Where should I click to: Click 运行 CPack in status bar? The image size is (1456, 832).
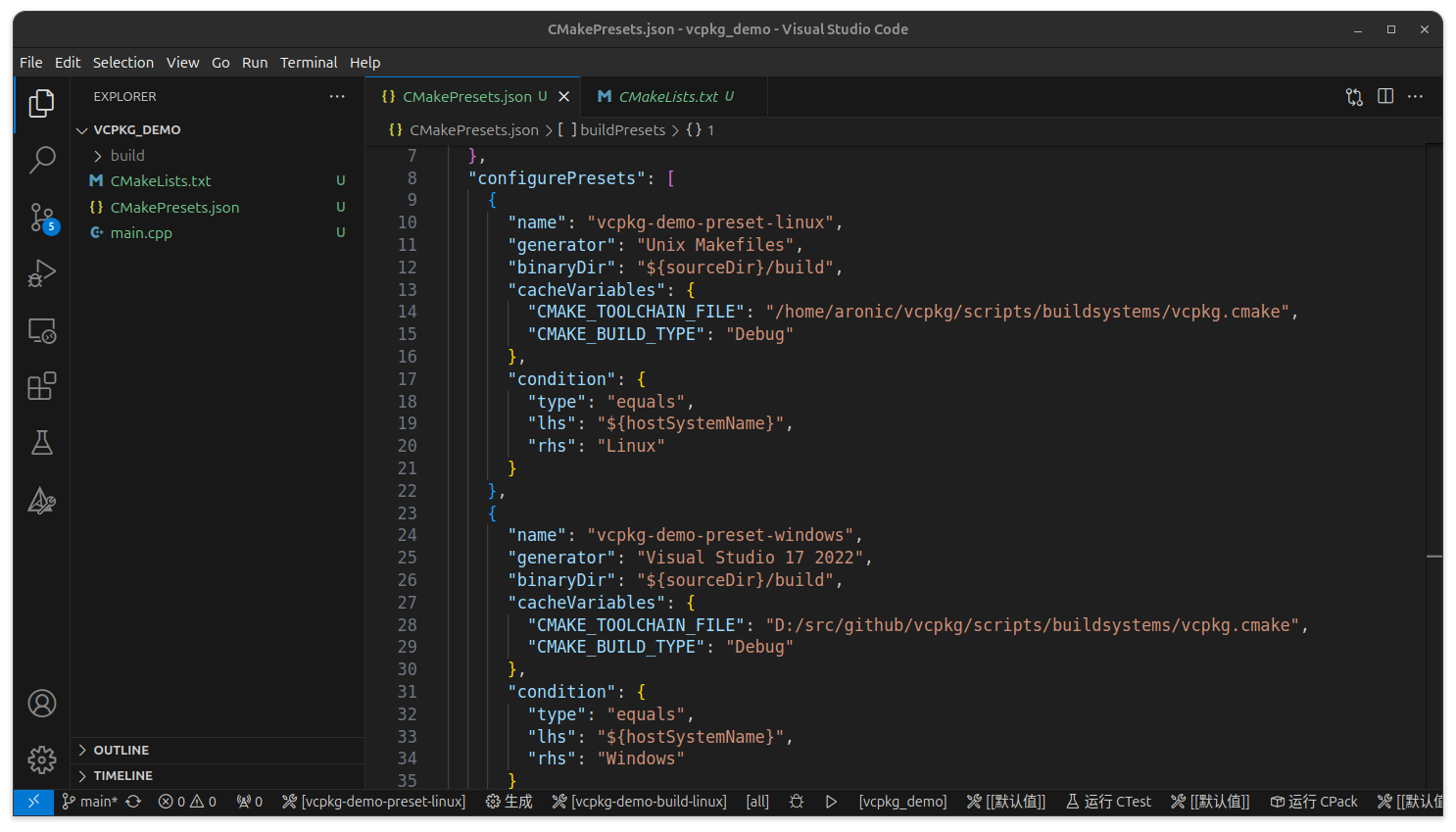[x=1314, y=802]
